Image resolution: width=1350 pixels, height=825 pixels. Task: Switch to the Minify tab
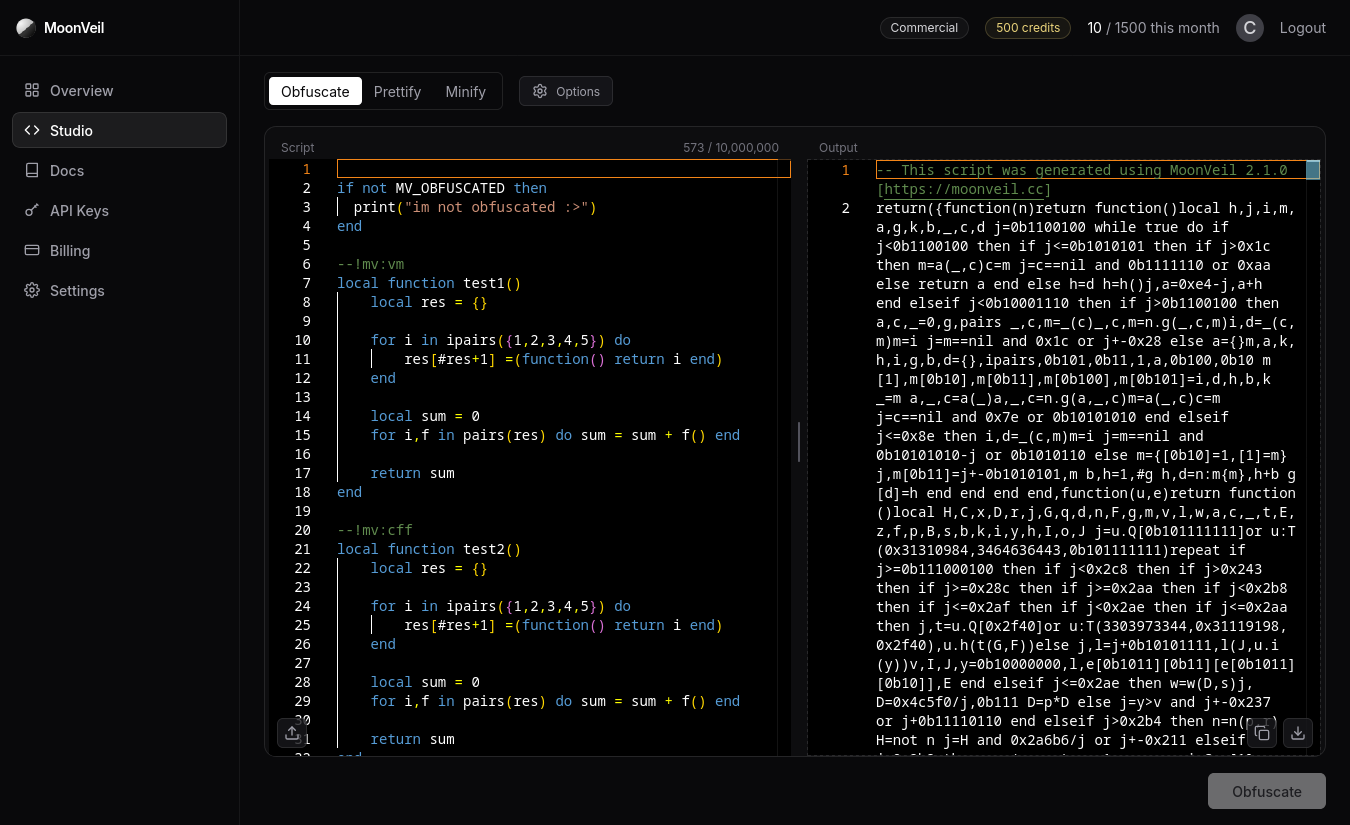pos(466,91)
